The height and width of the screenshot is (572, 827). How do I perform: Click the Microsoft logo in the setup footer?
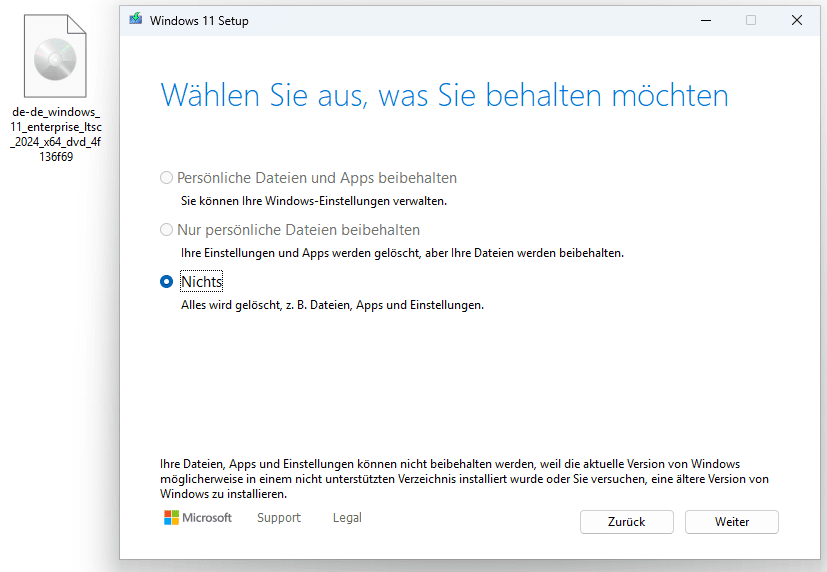[198, 518]
